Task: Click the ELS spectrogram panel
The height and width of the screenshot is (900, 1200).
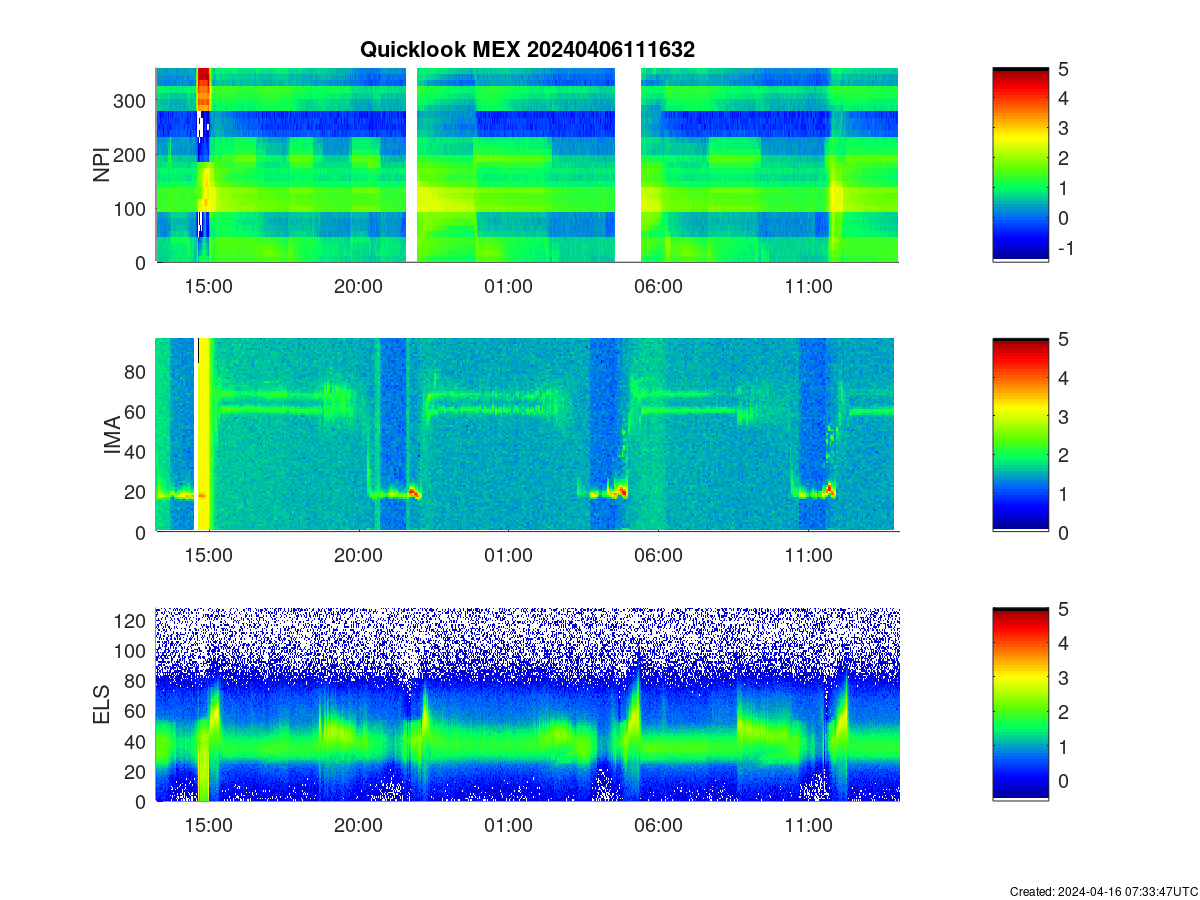Action: 527,704
